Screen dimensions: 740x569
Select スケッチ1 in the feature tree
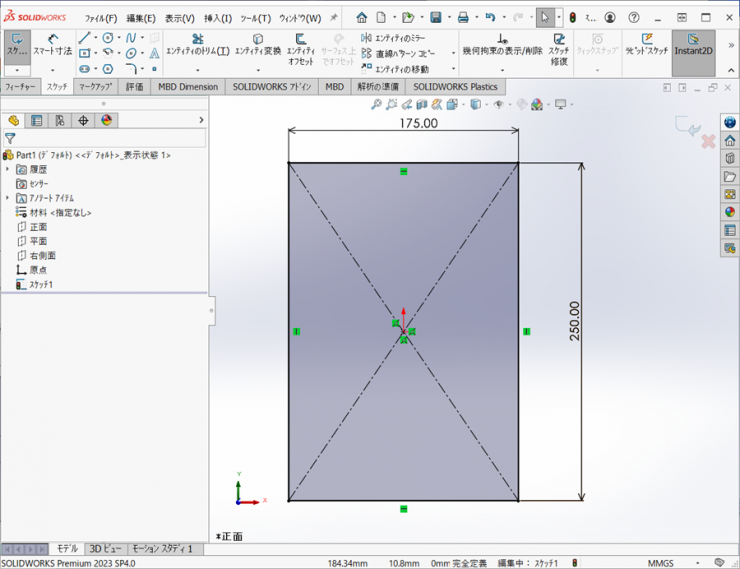[x=41, y=284]
